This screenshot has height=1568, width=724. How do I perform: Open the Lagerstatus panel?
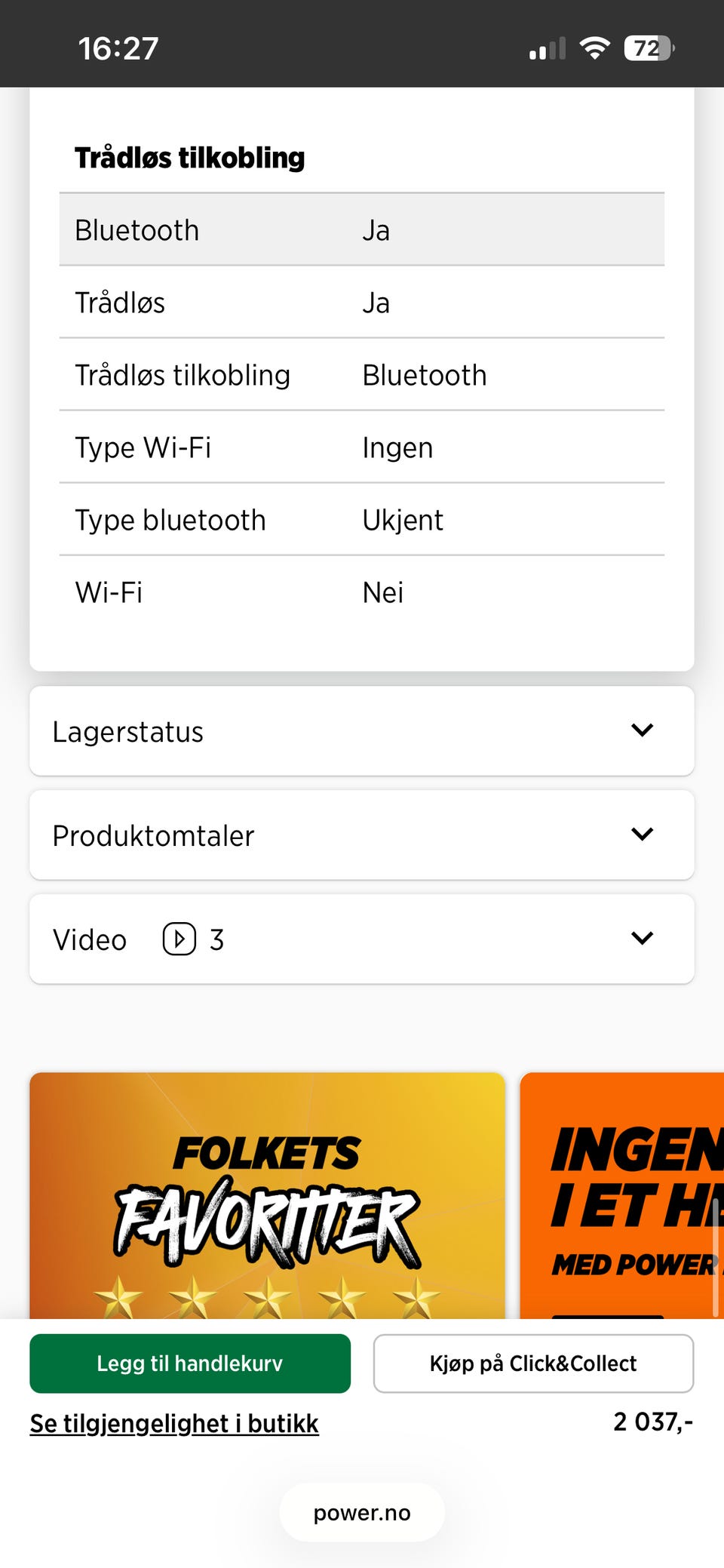point(302,731)
